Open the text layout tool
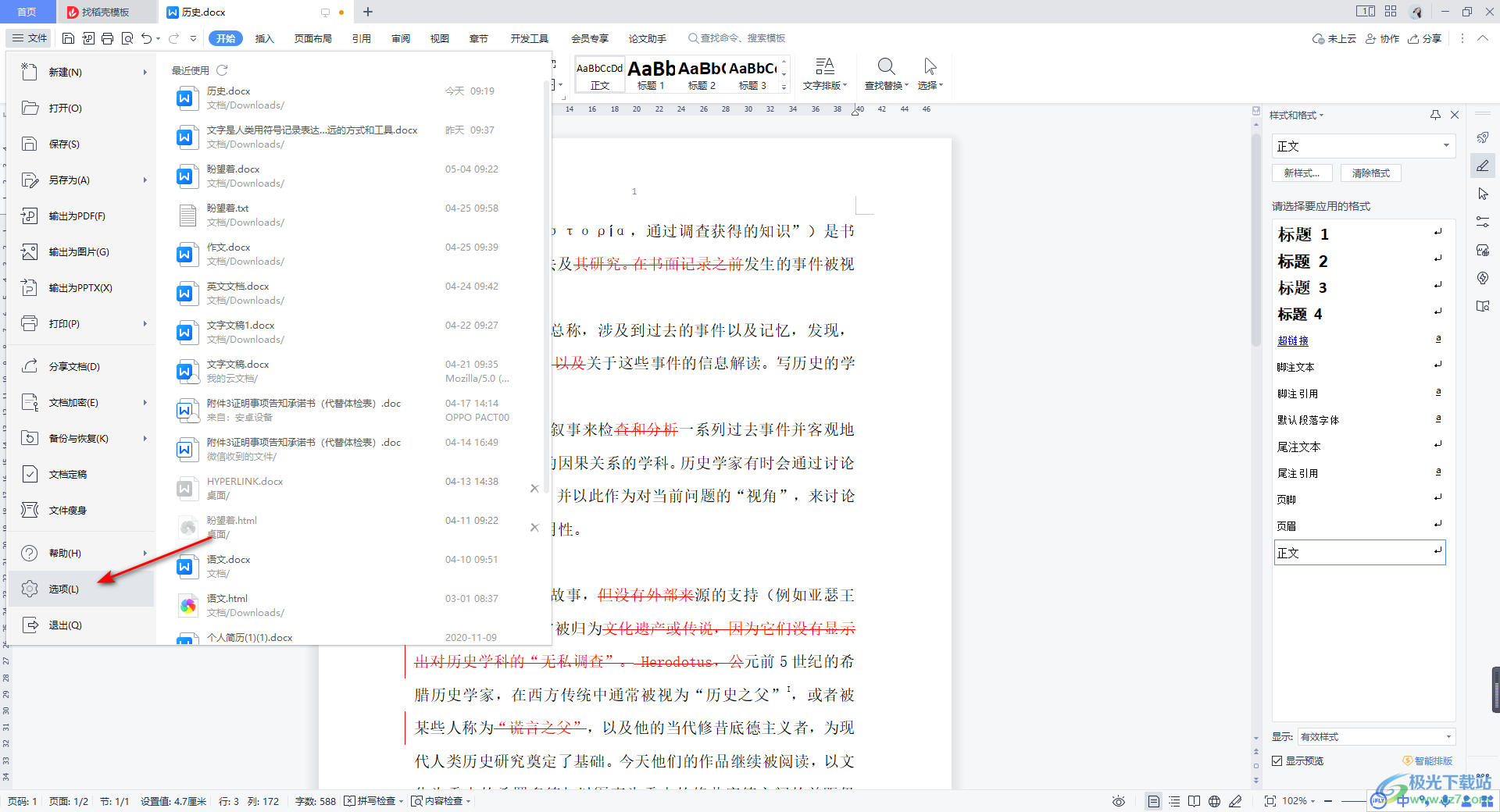Screen dimensions: 1500x812 coord(825,74)
